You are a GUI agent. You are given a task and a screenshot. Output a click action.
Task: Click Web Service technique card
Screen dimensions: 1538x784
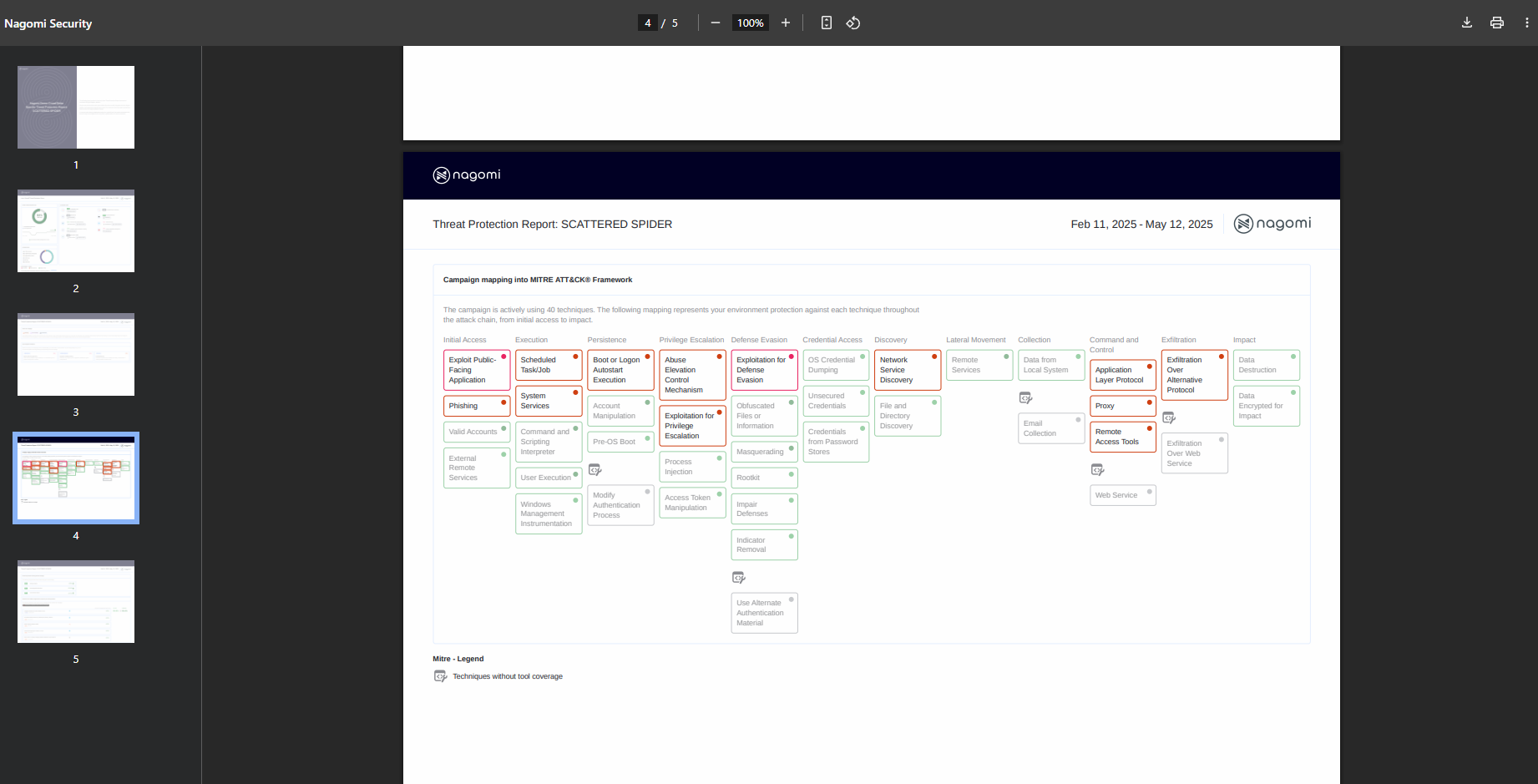click(x=1123, y=495)
